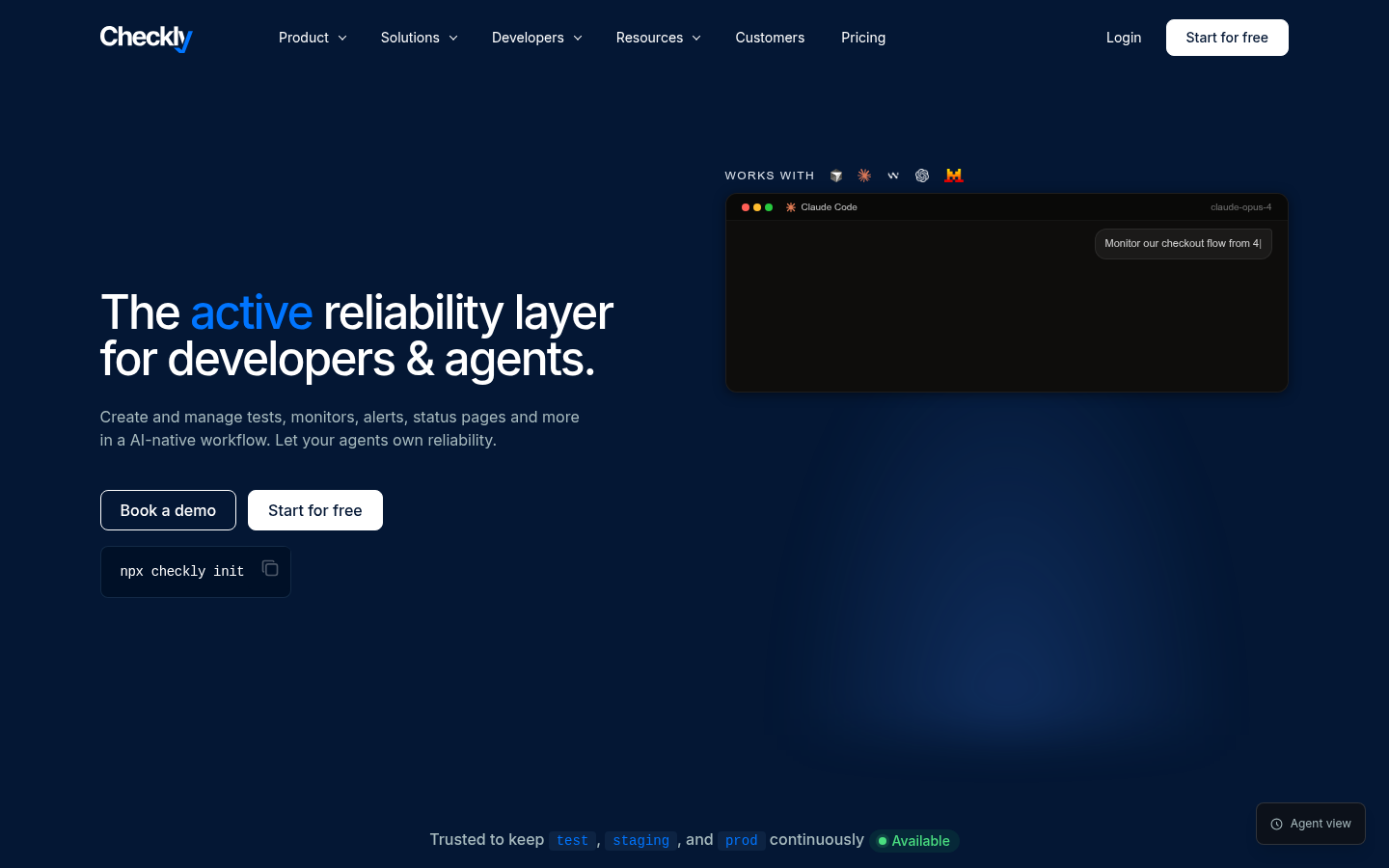Open the Solutions dropdown menu
The width and height of the screenshot is (1389, 868).
(x=419, y=38)
